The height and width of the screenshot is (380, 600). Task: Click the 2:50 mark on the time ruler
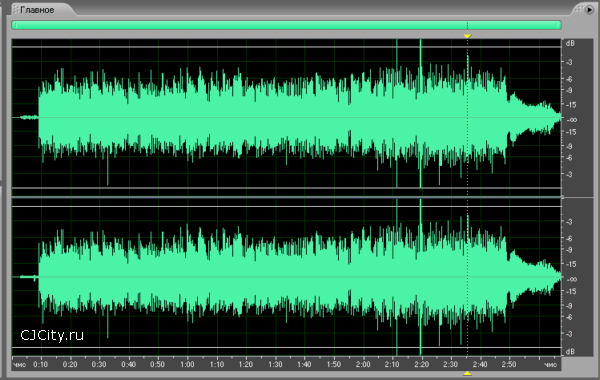click(x=509, y=364)
